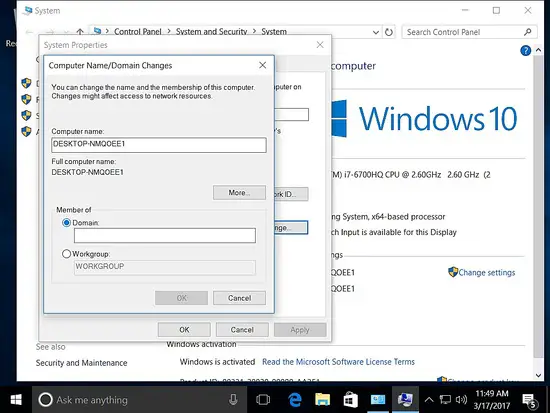Click Apply in System Properties window
This screenshot has width=550, height=413.
tap(300, 330)
